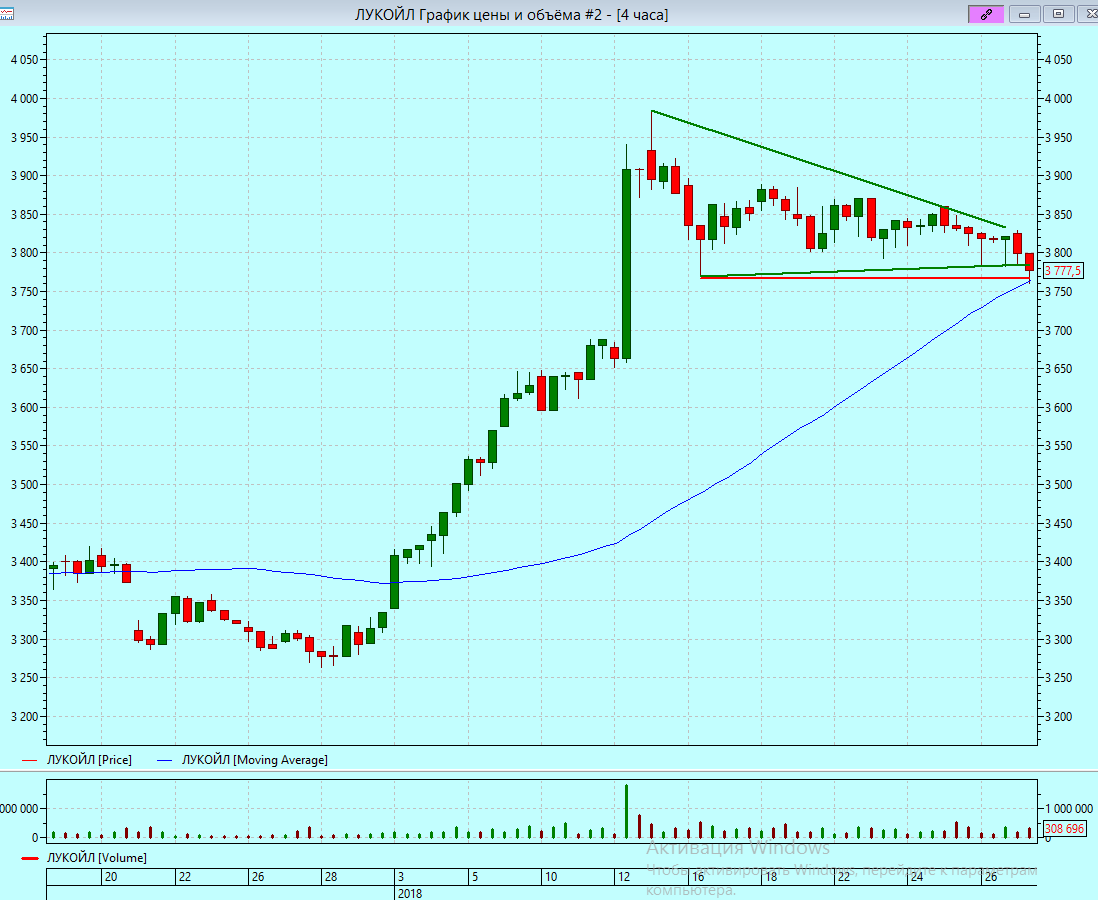Click the pink link anchor icon in title bar

coord(986,14)
